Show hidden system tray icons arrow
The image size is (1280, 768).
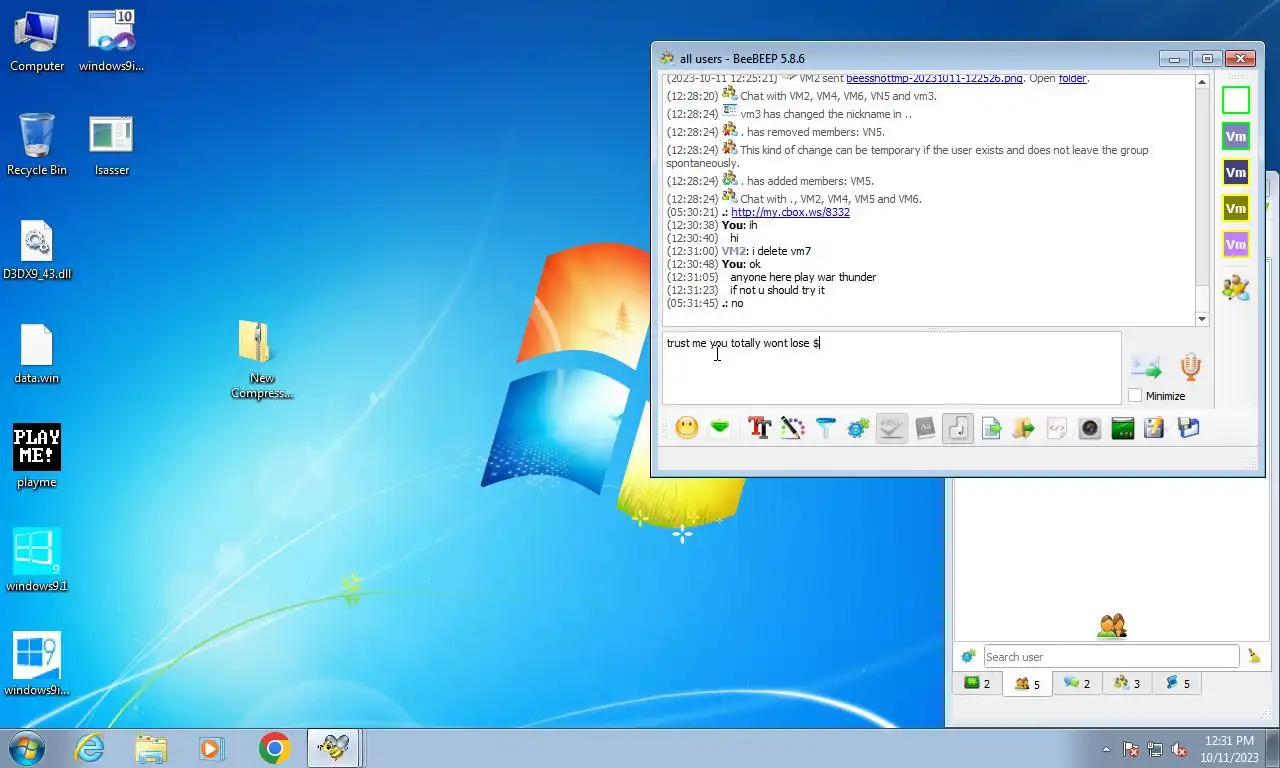(x=1106, y=749)
